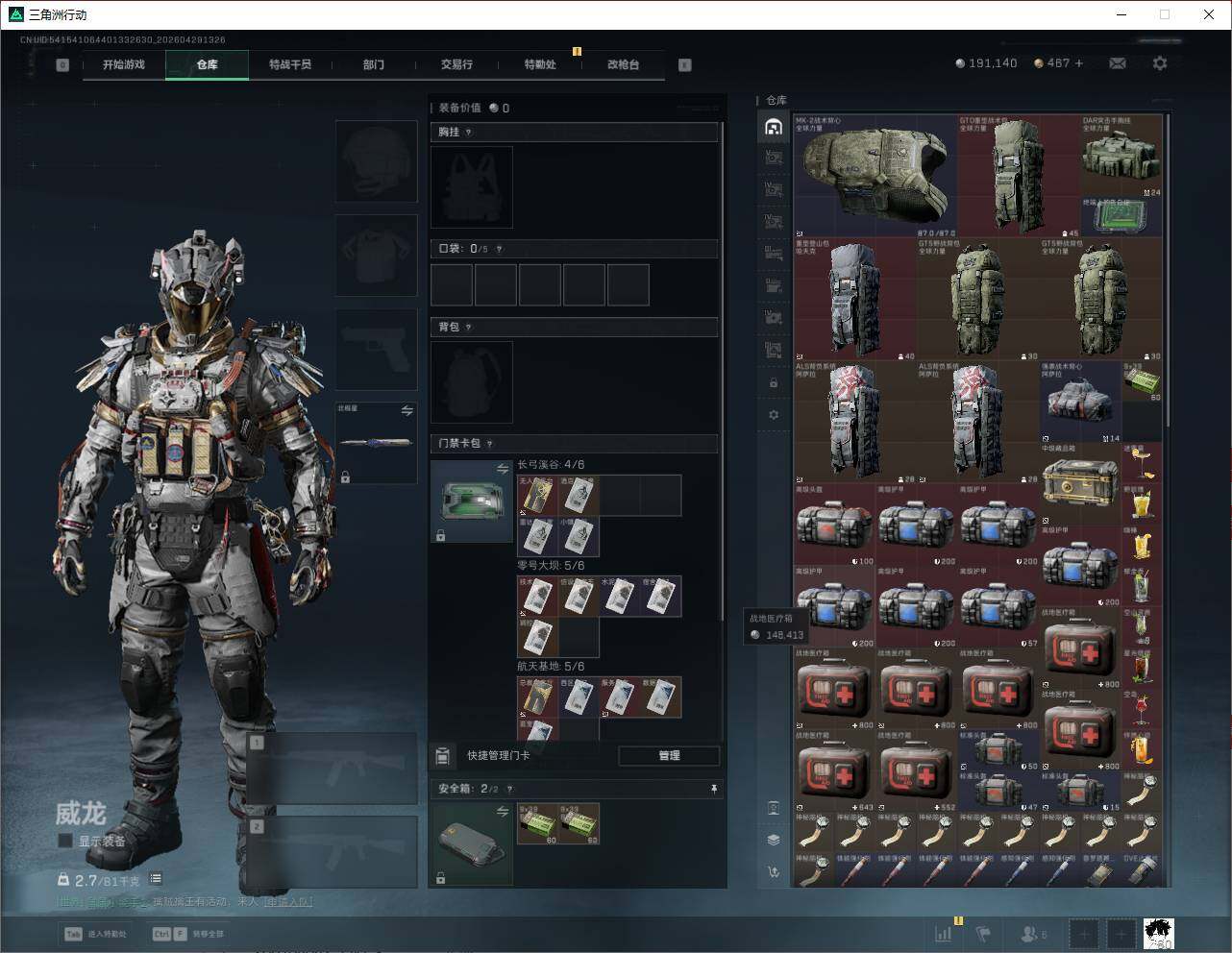Switch to the 开始游戏 tab

coord(124,64)
